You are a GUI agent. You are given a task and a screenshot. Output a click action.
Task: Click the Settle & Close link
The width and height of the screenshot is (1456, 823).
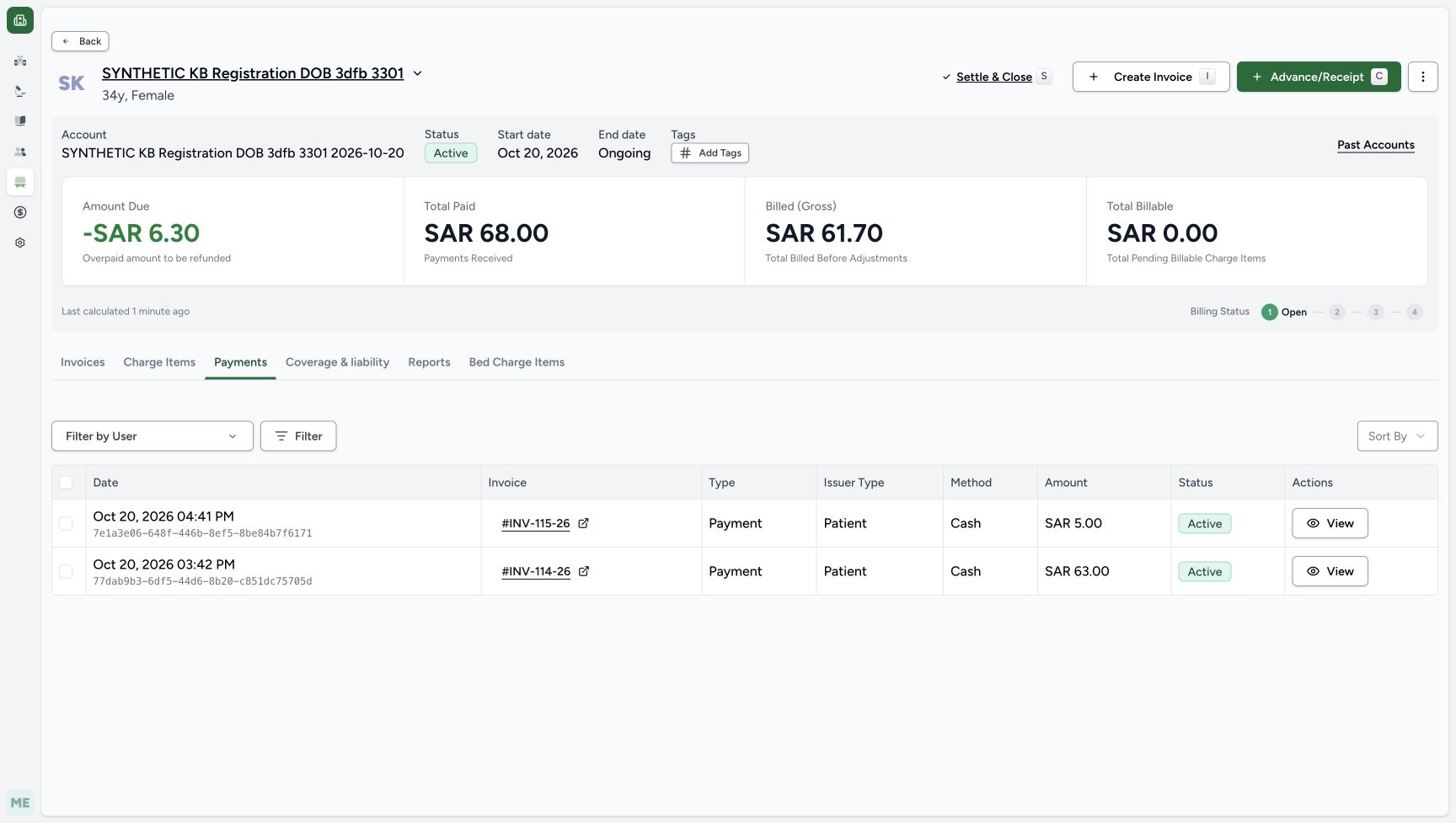[x=994, y=77]
